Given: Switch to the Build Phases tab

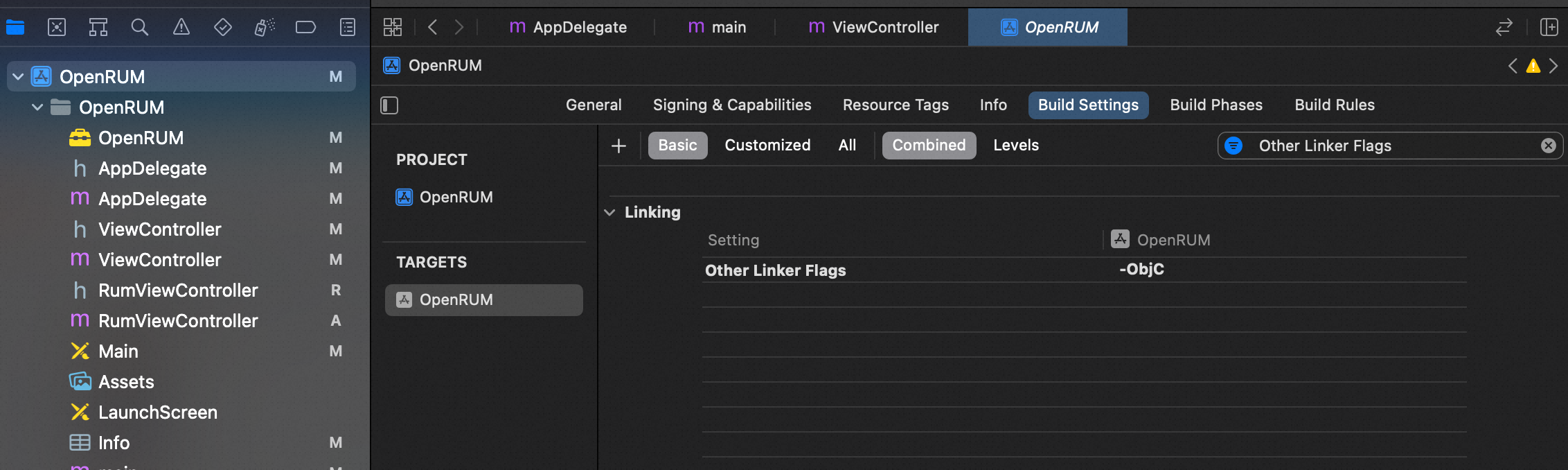Looking at the screenshot, I should click(1216, 105).
